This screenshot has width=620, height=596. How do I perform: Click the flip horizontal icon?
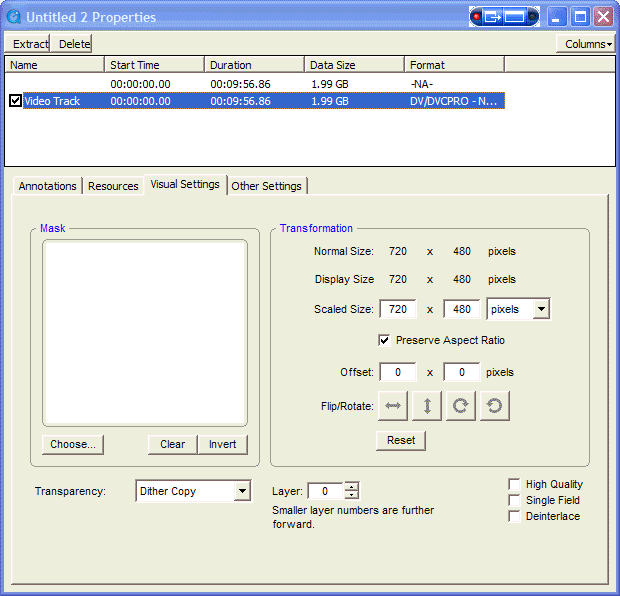(393, 406)
